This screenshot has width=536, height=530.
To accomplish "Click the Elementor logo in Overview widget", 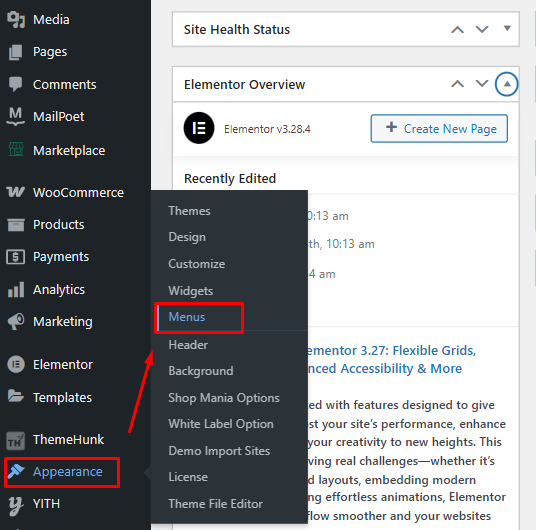I will pyautogui.click(x=199, y=128).
